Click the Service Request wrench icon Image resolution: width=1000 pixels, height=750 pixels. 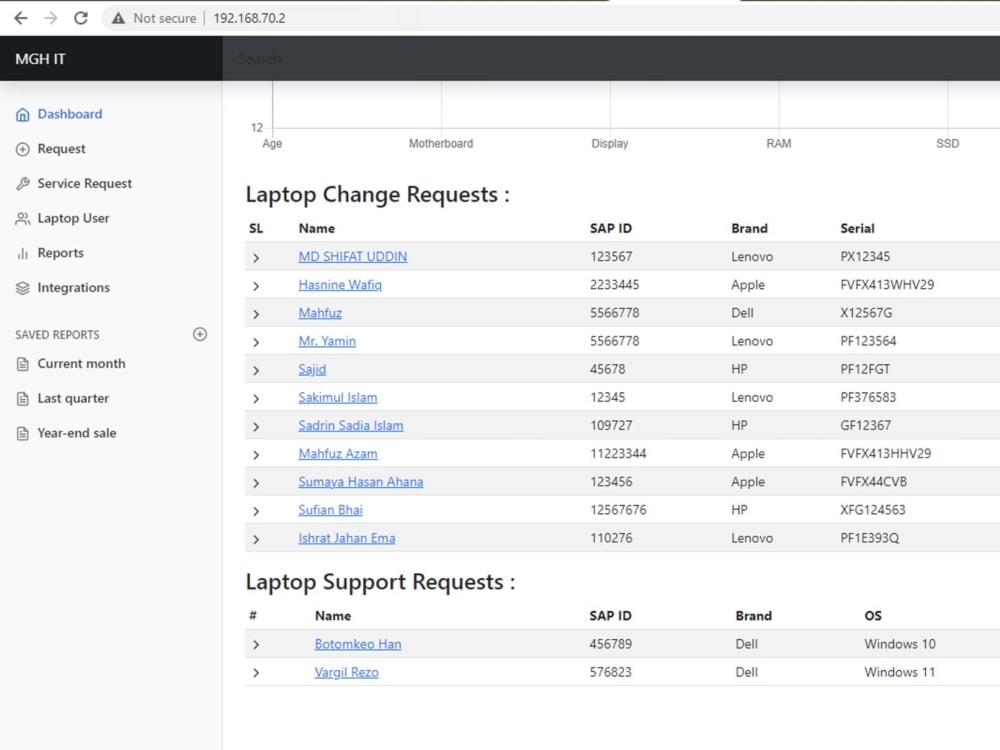22,183
